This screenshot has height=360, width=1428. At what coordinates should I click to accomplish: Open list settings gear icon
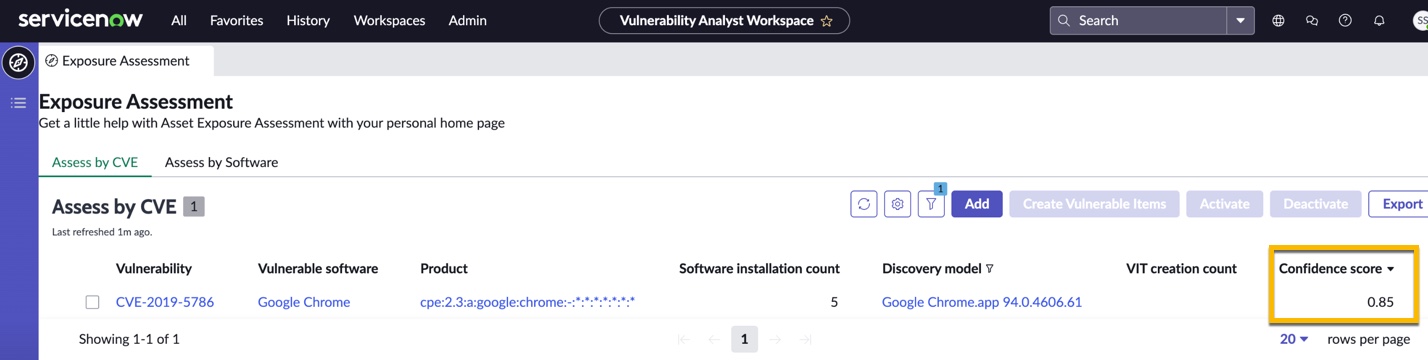point(897,204)
